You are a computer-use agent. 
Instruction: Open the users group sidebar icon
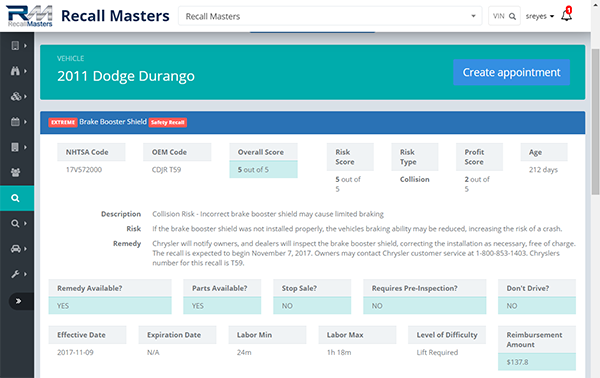15,173
